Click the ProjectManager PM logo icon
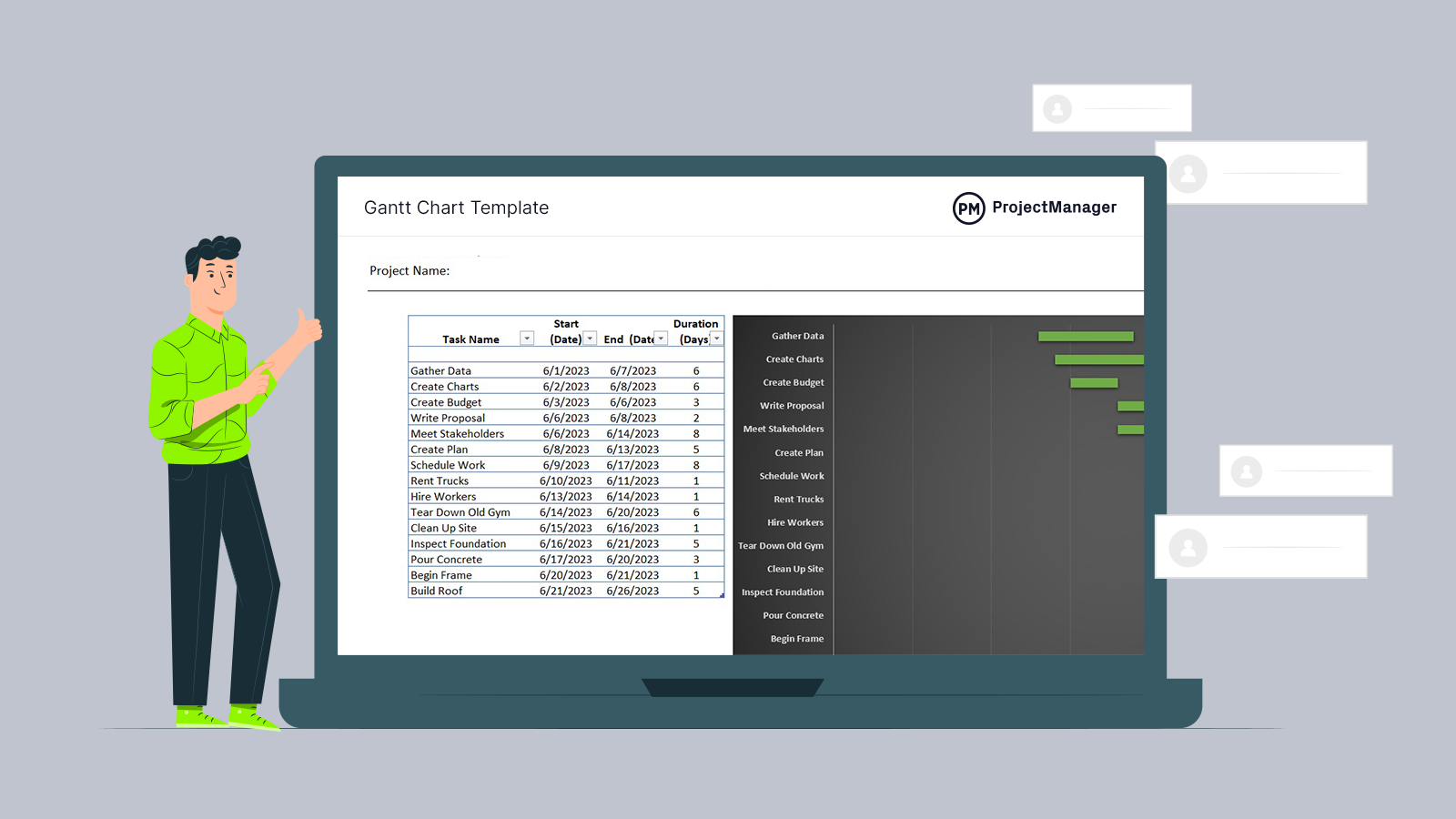The width and height of the screenshot is (1456, 819). click(x=968, y=208)
